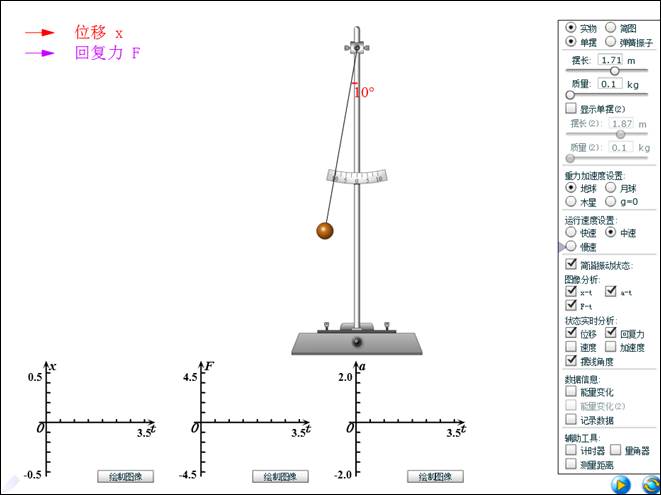Image resolution: width=661 pixels, height=495 pixels.
Task: Click the 摆长 length slider handle
Action: pos(614,71)
